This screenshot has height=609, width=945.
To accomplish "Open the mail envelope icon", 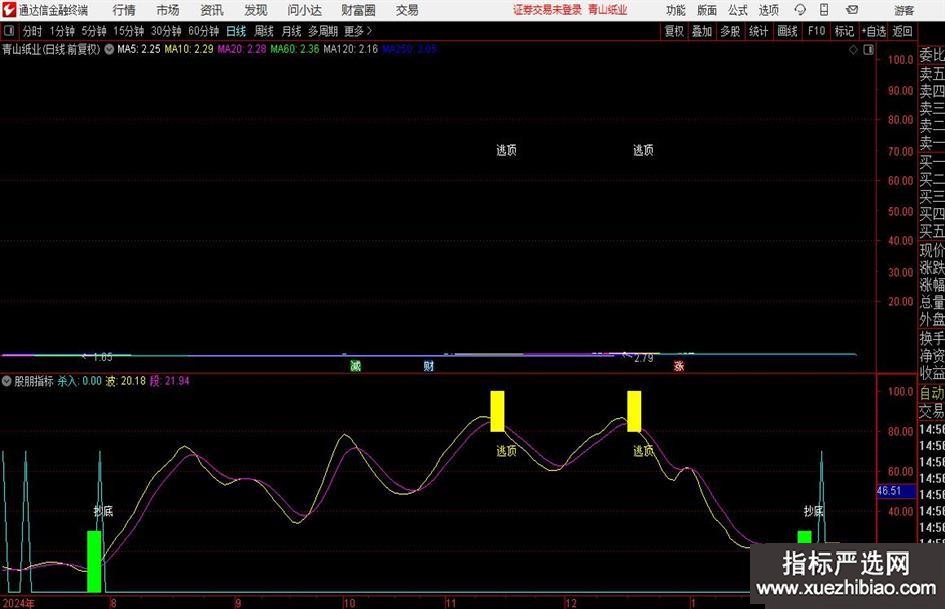I will 852,10.
